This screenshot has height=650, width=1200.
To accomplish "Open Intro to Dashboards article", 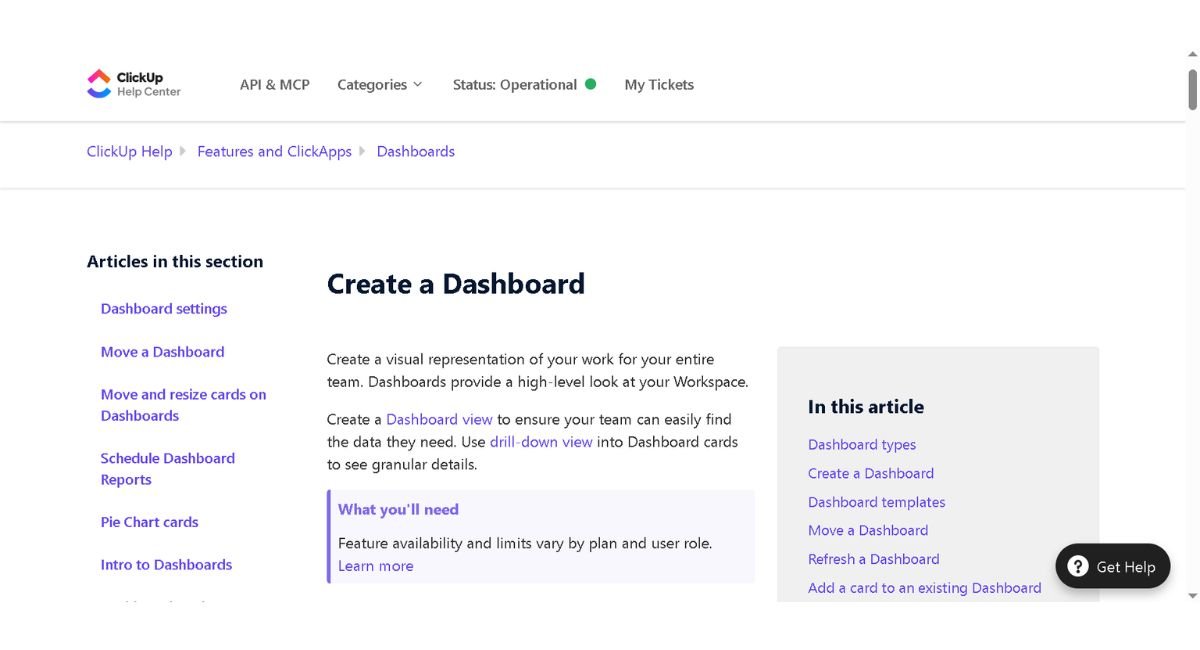I will coord(166,565).
